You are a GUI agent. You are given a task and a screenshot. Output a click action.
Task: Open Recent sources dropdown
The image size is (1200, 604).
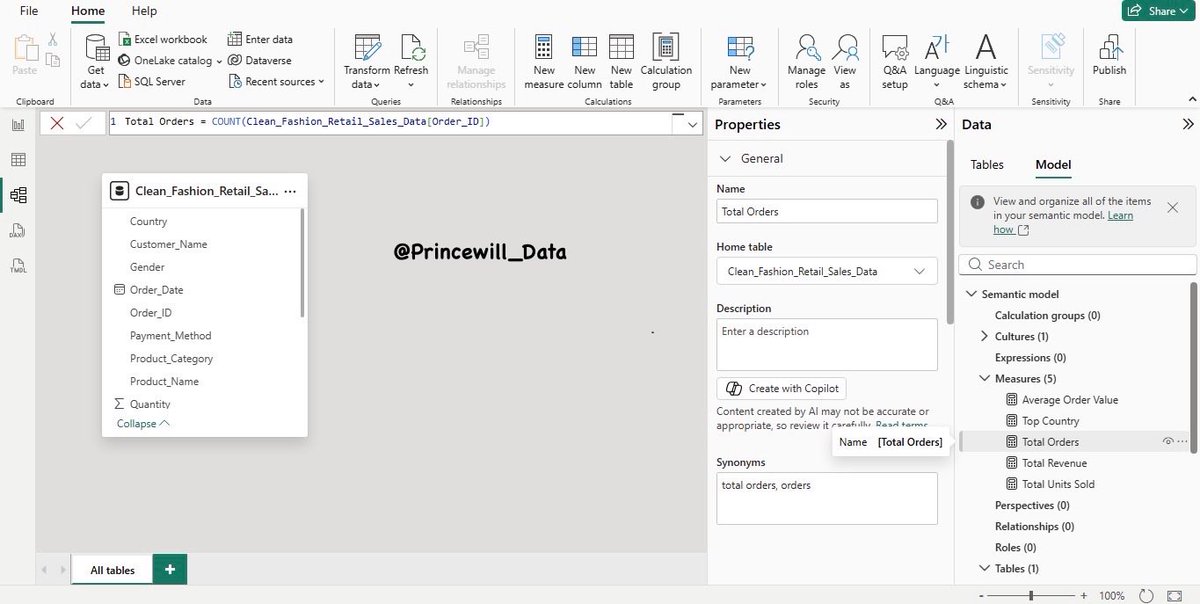pos(276,81)
